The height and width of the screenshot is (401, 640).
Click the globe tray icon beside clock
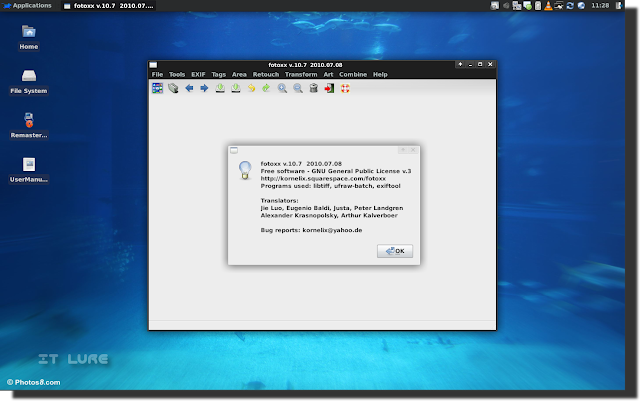click(581, 6)
